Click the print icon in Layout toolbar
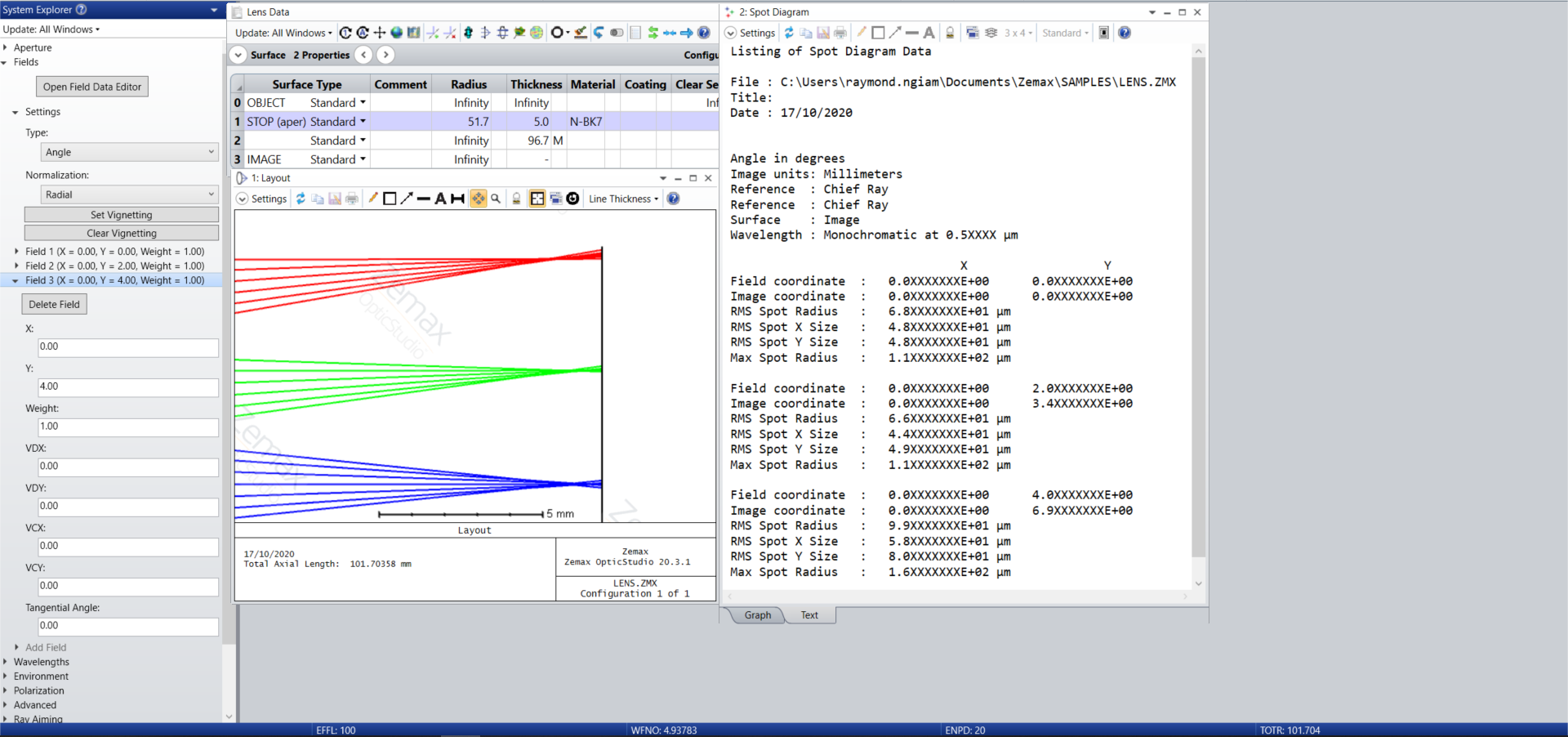The image size is (1568, 737). point(352,199)
